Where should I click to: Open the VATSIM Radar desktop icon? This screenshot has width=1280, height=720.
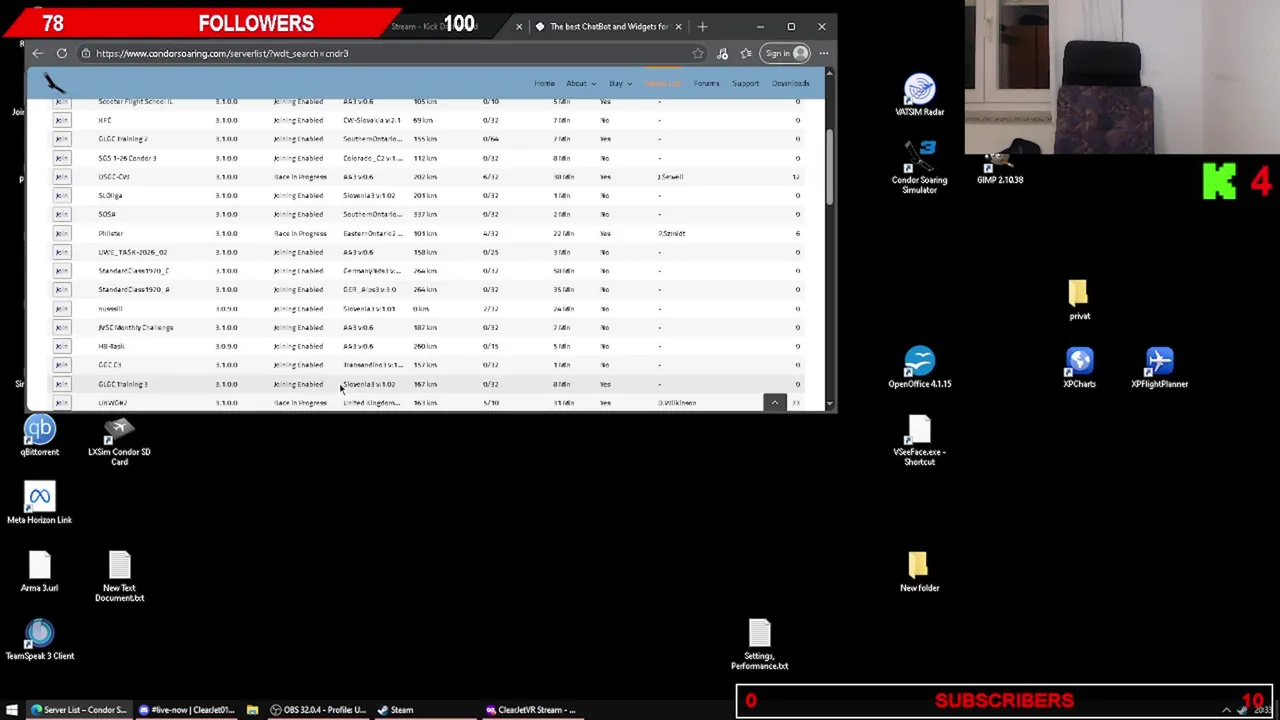pyautogui.click(x=919, y=96)
